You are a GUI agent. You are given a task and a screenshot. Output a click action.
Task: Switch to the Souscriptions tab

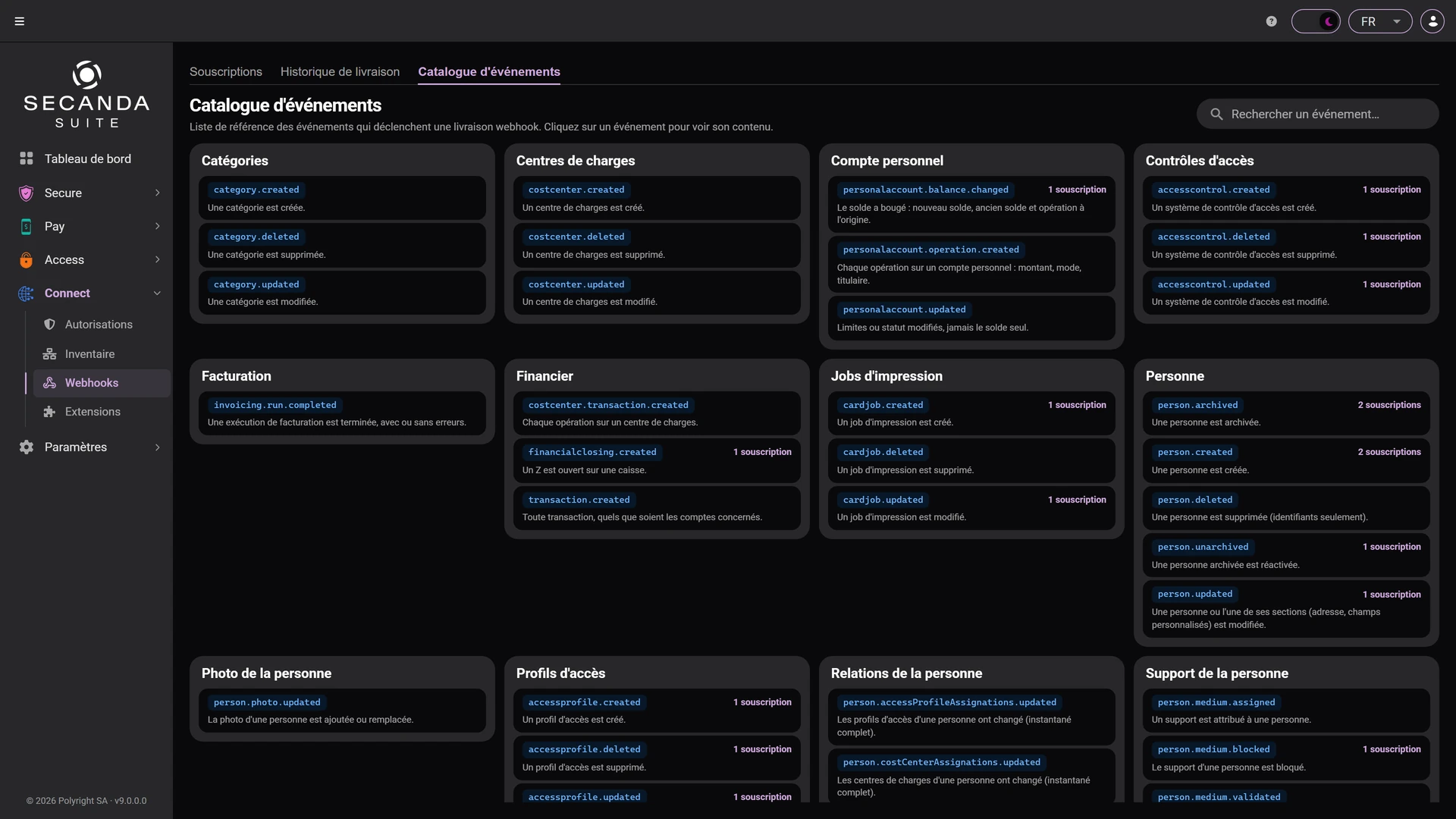click(226, 71)
